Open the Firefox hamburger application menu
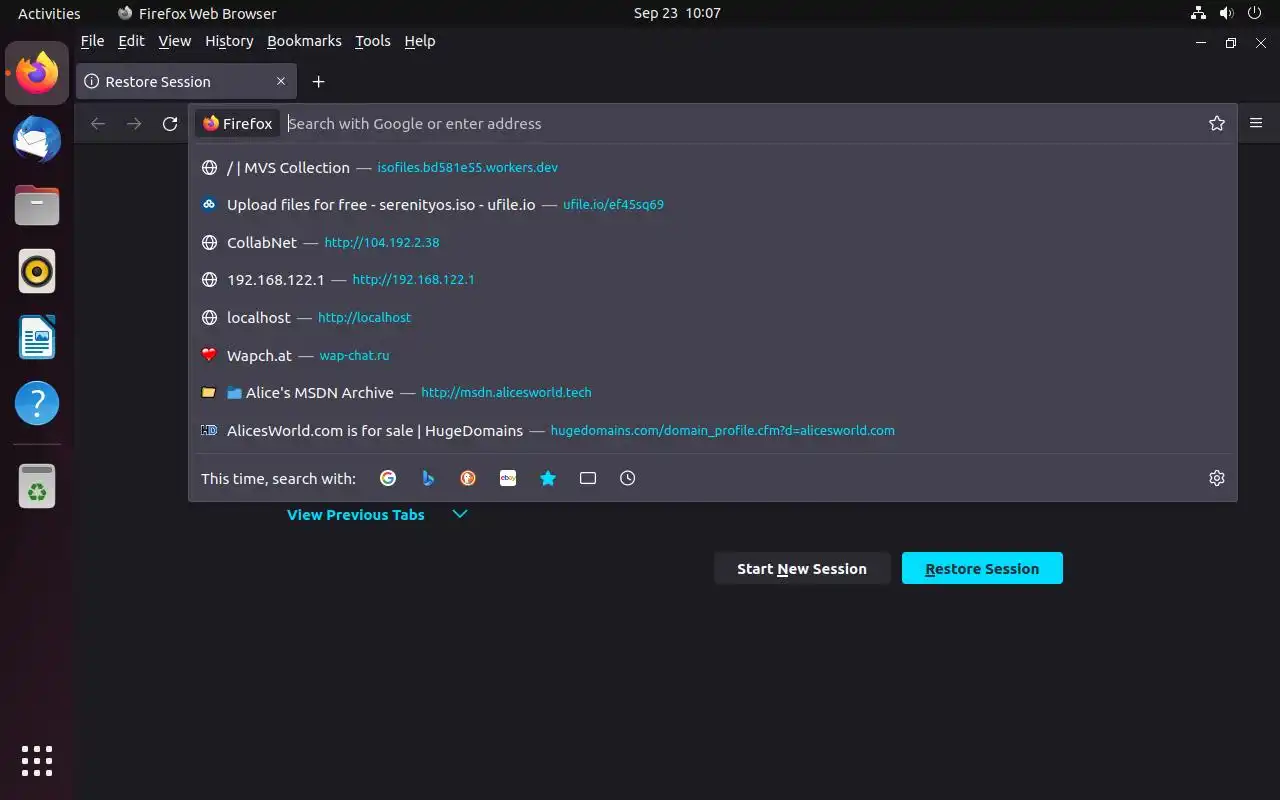Screen dimensions: 1280x800 (1256, 123)
